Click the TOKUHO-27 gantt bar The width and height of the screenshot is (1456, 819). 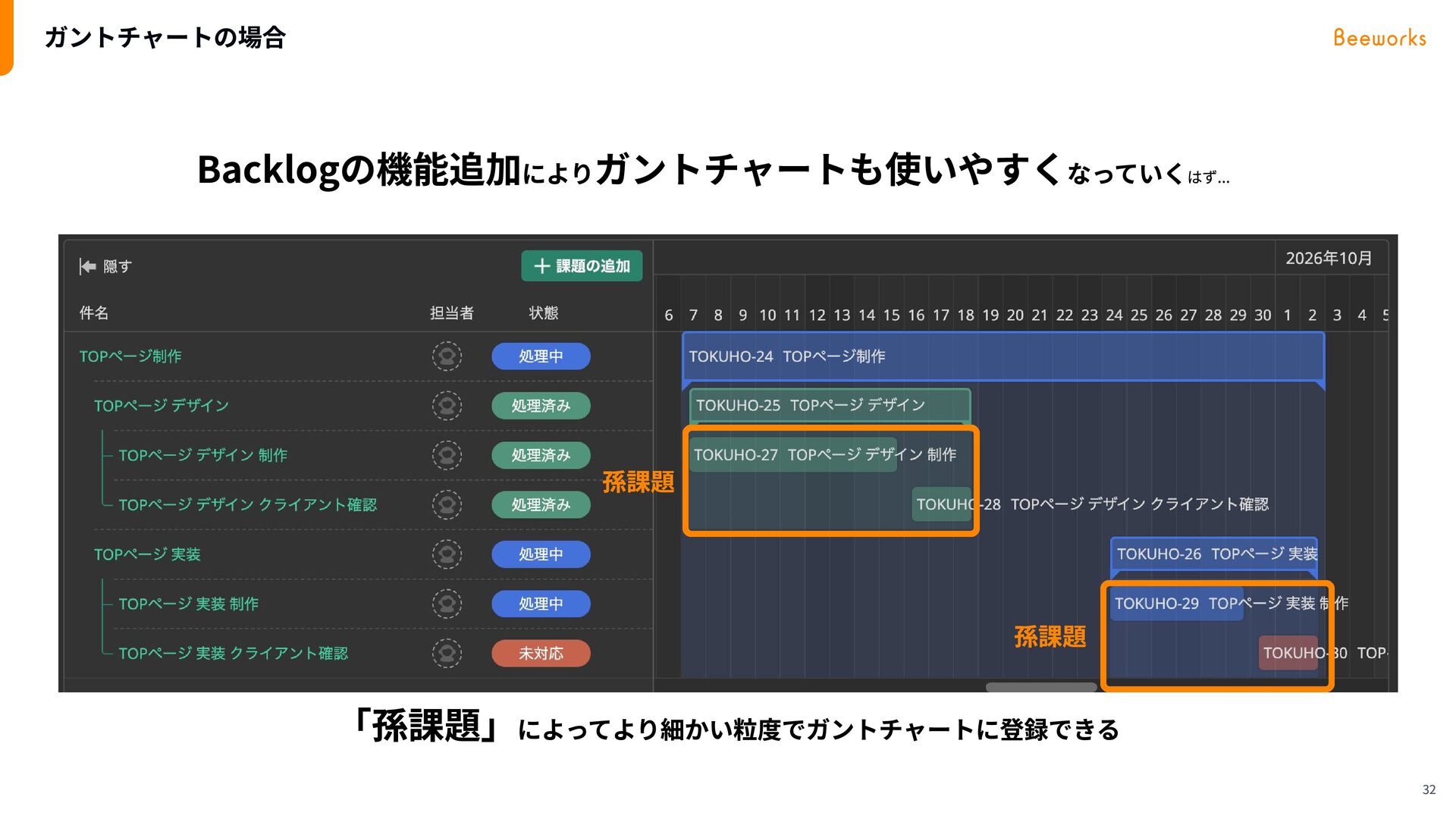pyautogui.click(x=793, y=455)
